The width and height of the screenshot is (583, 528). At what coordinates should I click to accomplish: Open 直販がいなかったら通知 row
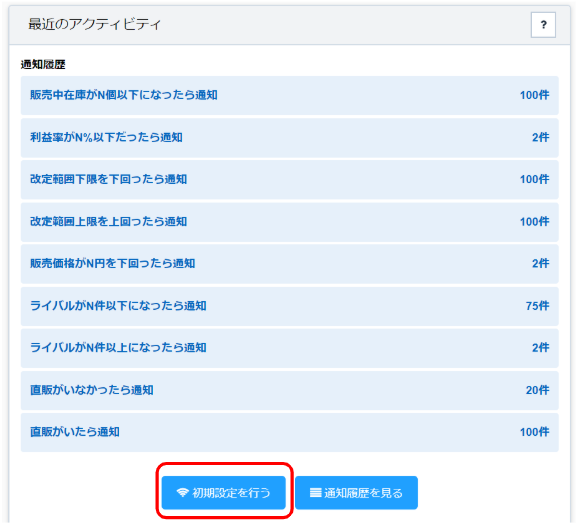(290, 390)
